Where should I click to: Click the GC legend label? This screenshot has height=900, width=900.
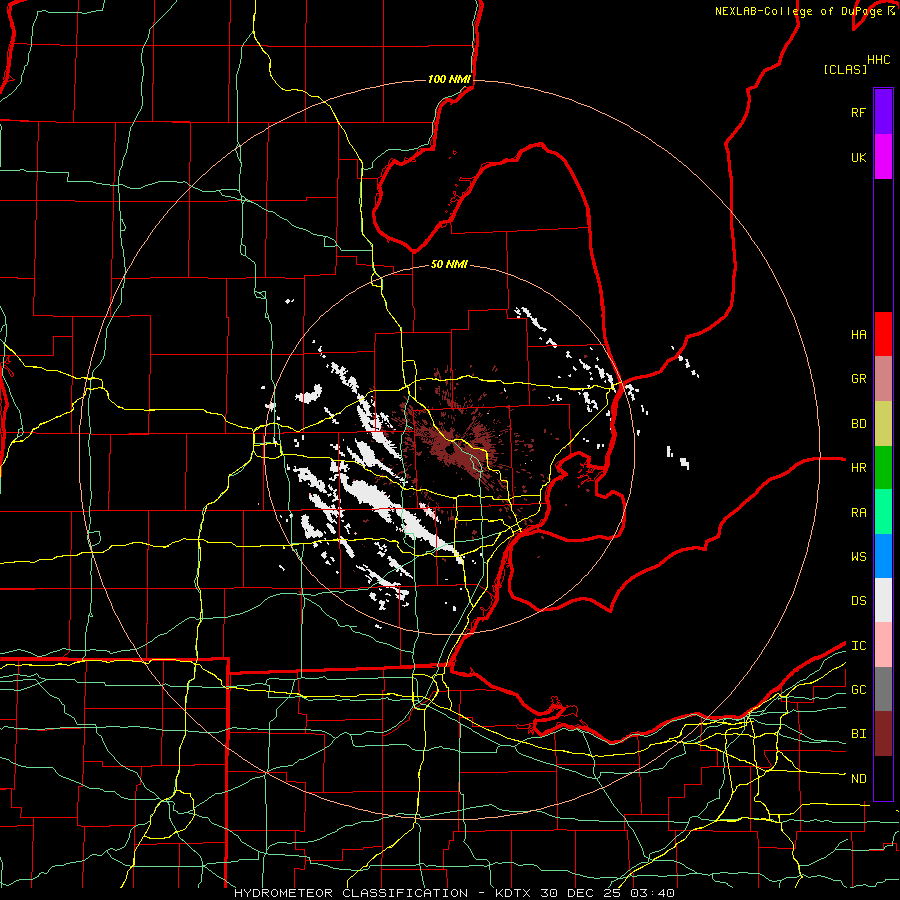(x=858, y=690)
